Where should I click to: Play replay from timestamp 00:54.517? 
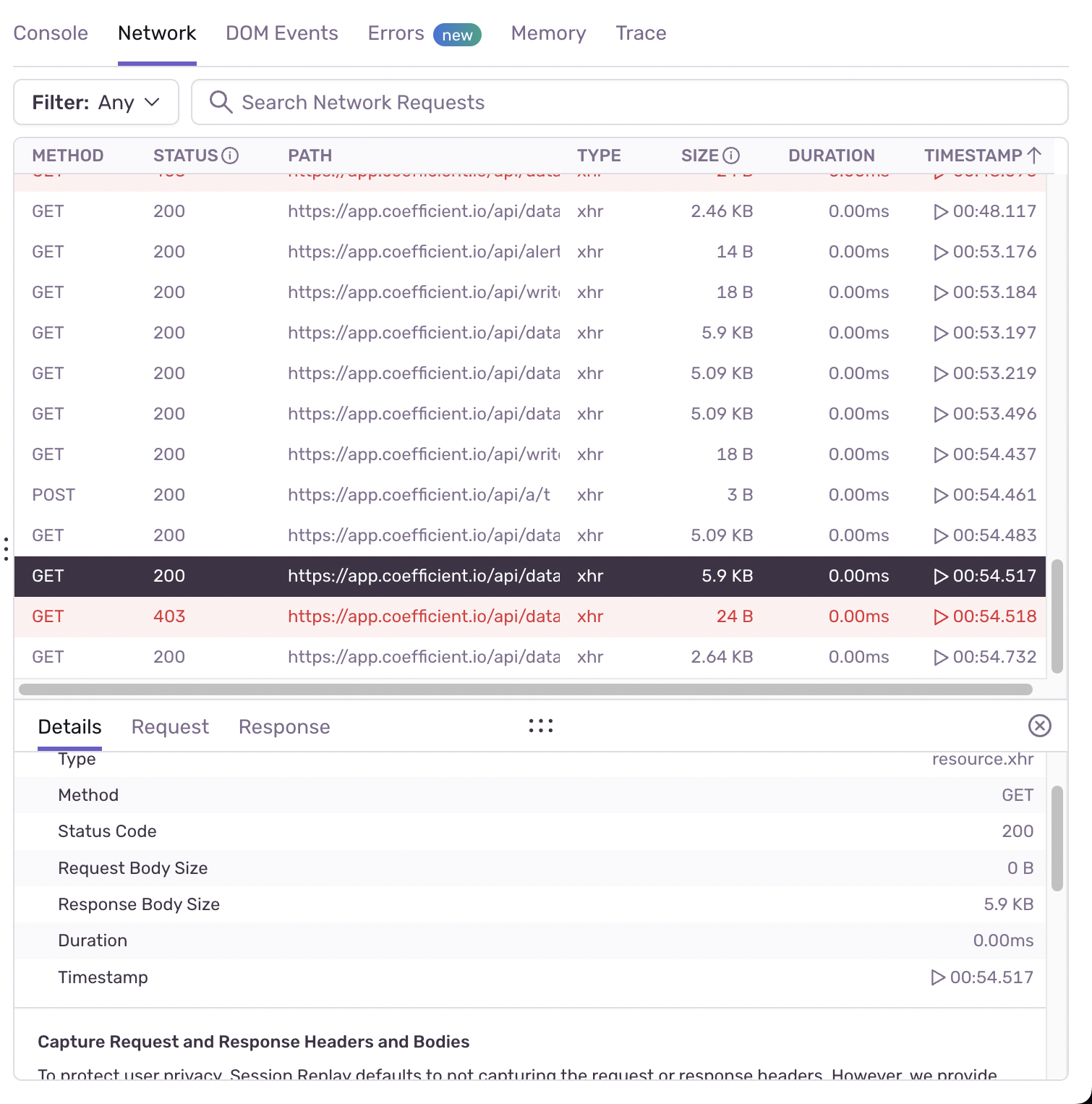click(941, 576)
